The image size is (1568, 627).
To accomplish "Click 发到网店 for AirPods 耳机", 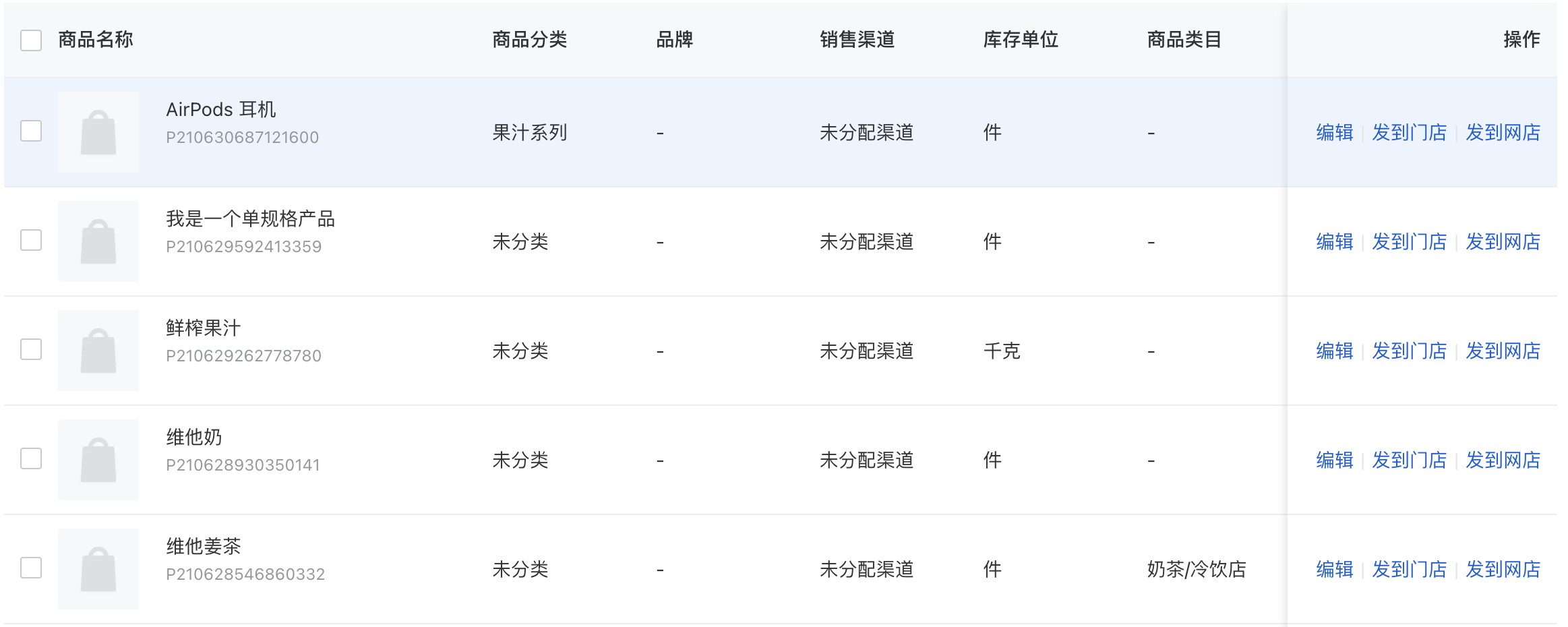I will 1503,132.
